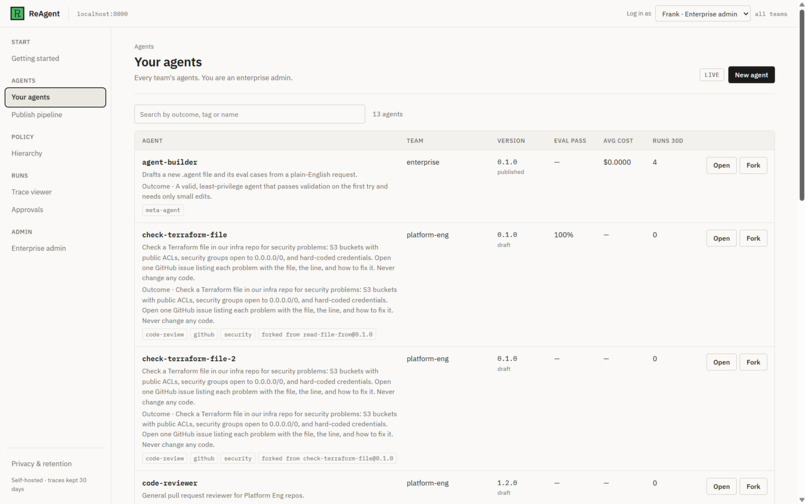806x504 pixels.
Task: Click the meta-agent tag
Action: [x=162, y=210]
